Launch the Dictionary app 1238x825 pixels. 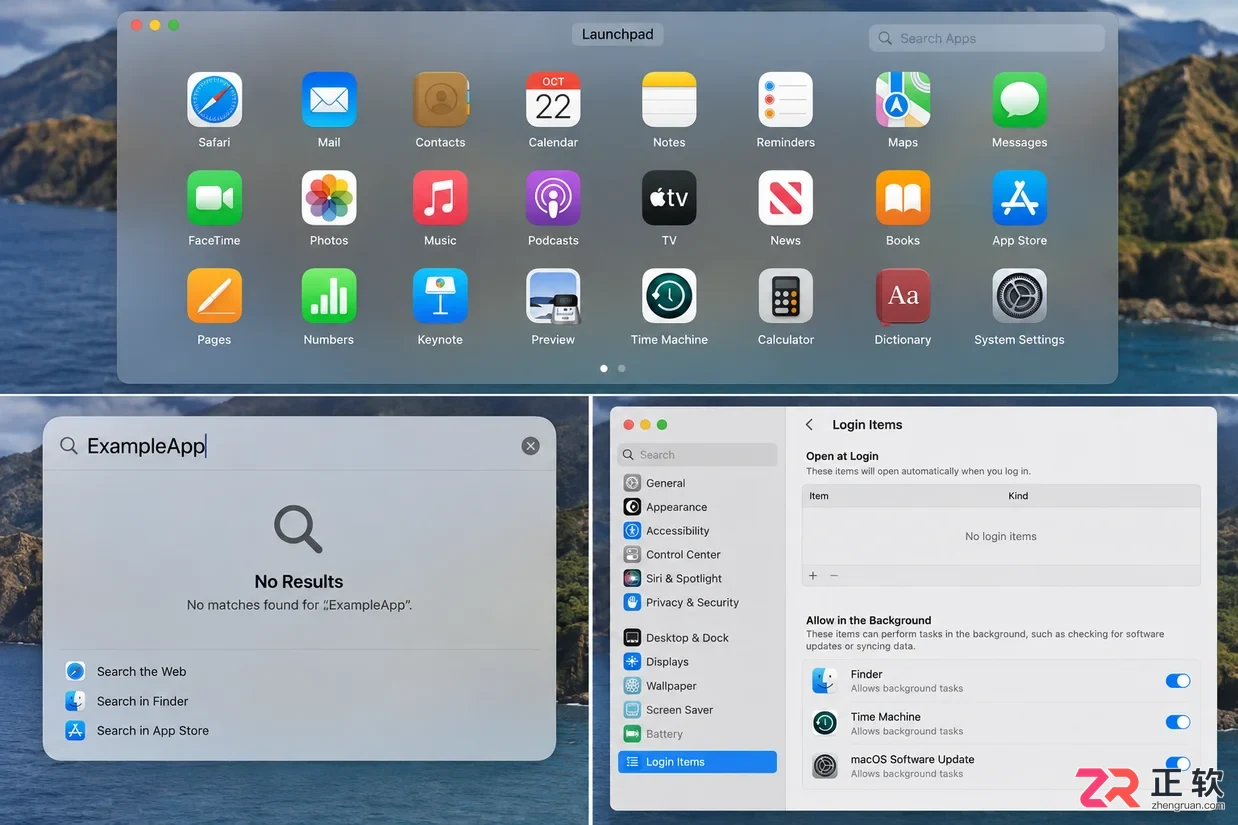(903, 296)
